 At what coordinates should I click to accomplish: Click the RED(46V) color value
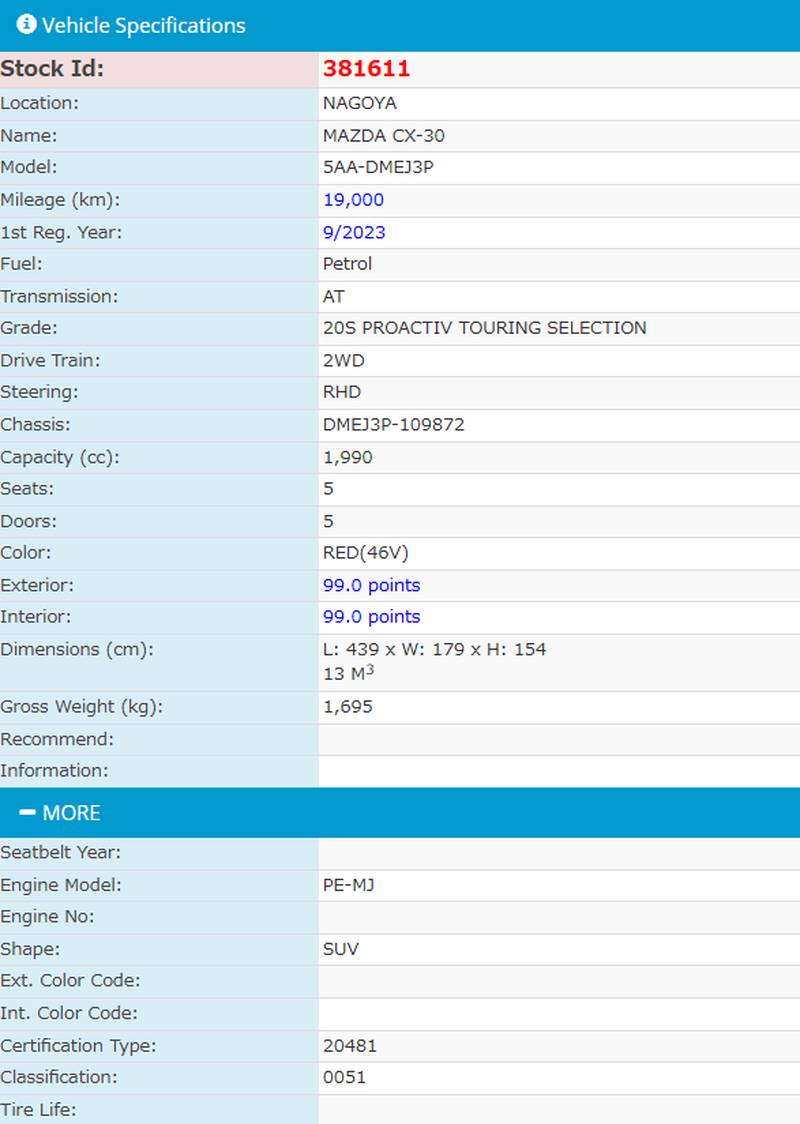tap(366, 553)
